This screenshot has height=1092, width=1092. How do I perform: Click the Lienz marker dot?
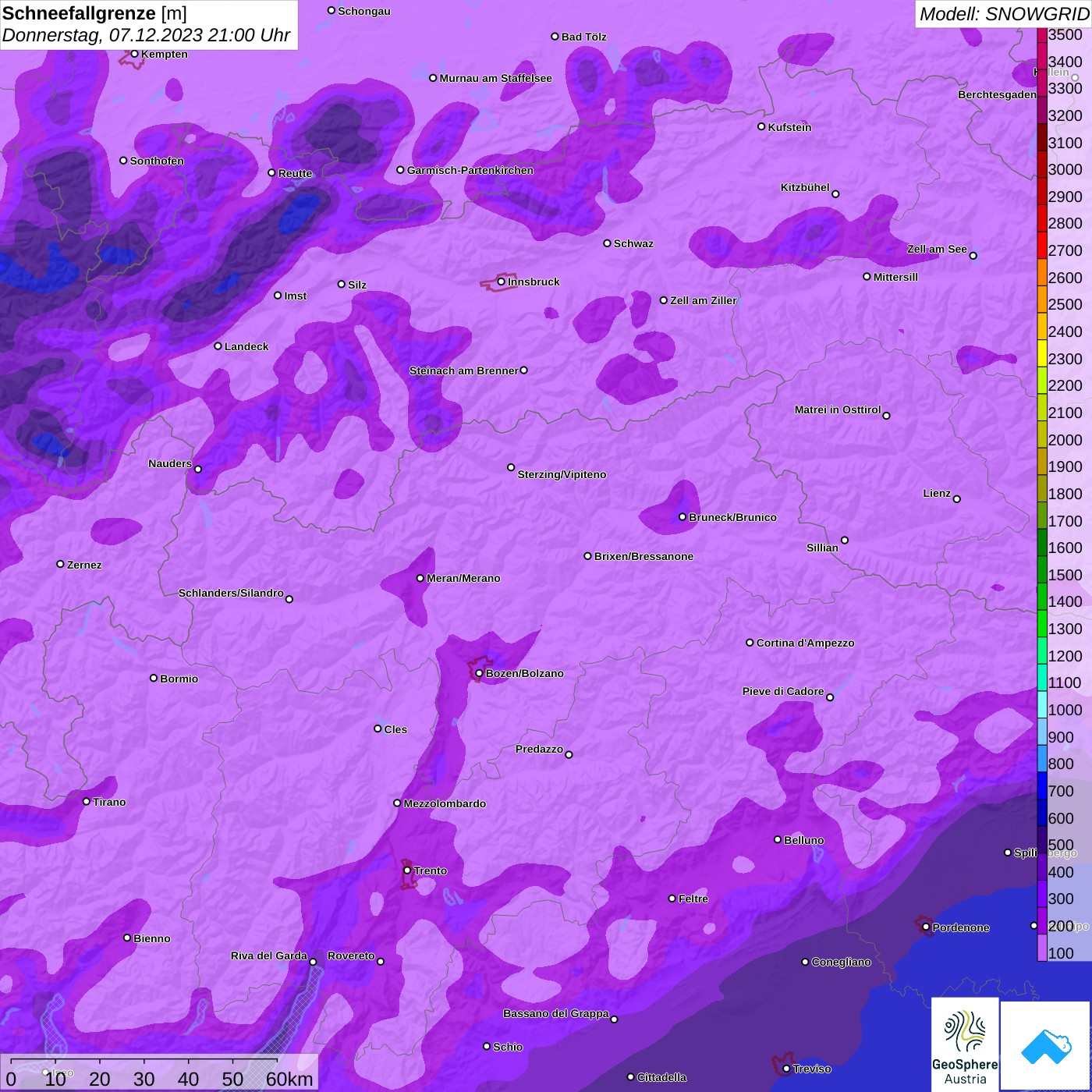[957, 499]
